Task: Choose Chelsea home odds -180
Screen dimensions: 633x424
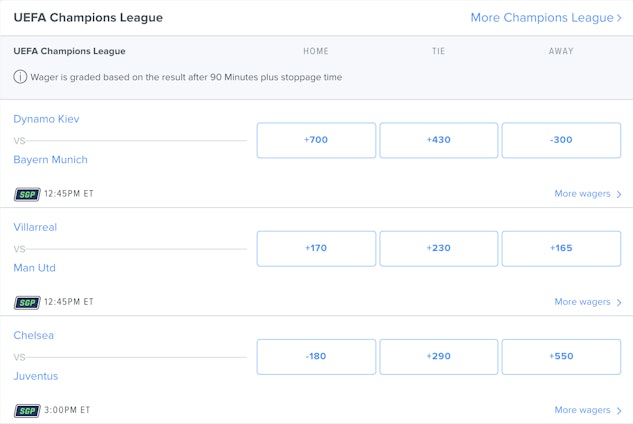Action: [x=316, y=356]
